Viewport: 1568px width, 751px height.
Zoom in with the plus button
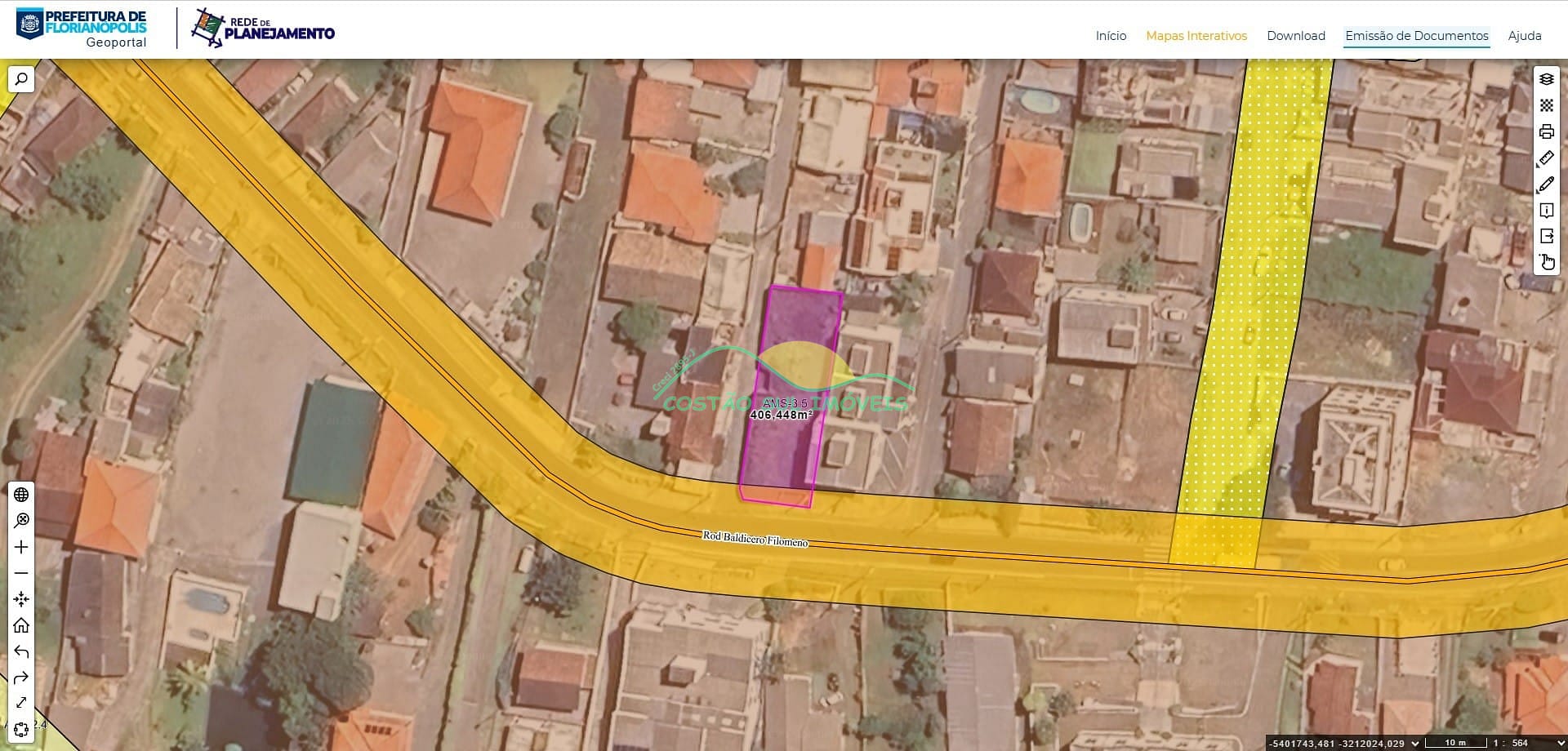point(21,547)
